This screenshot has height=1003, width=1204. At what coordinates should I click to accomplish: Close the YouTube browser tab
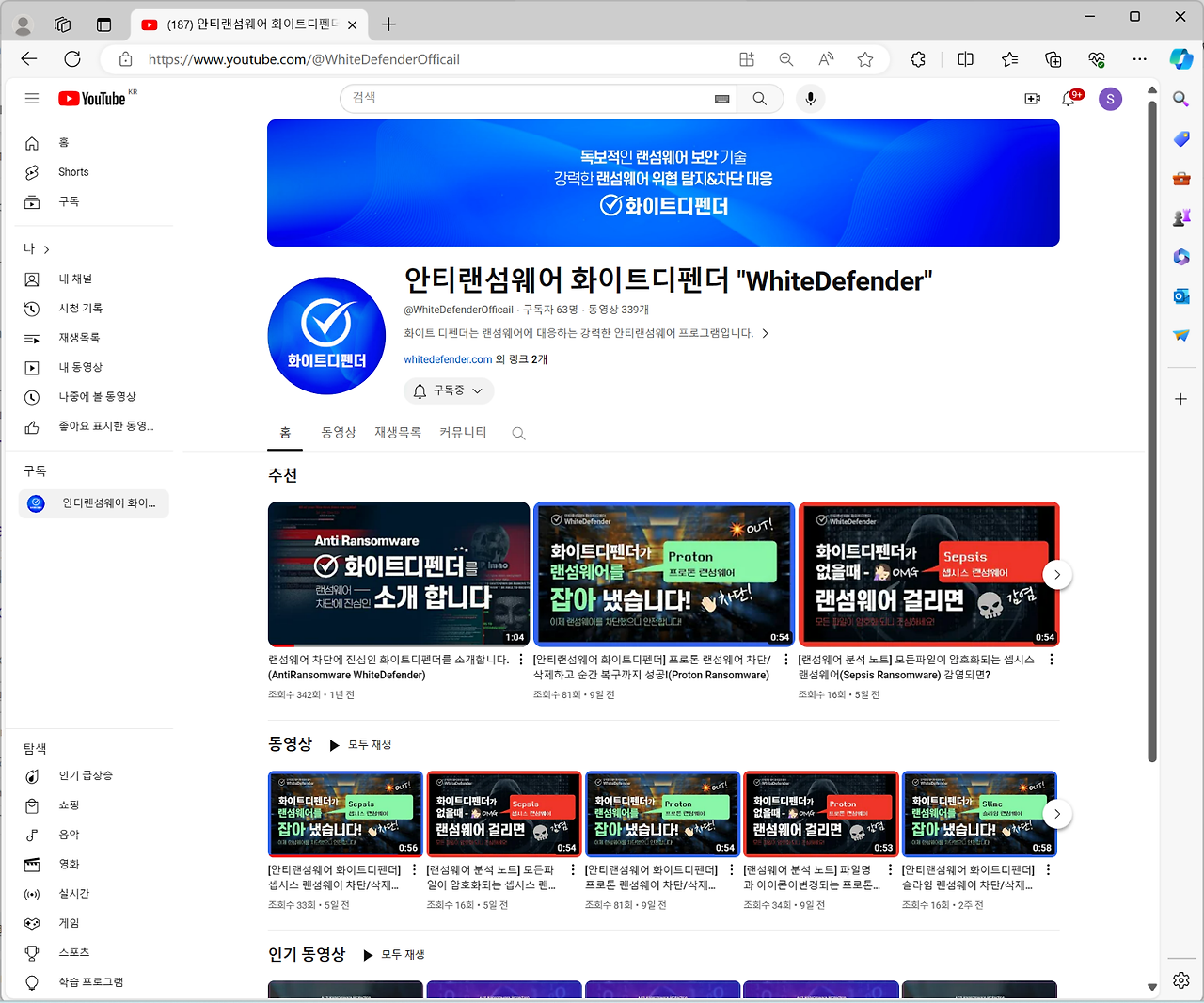pyautogui.click(x=352, y=24)
